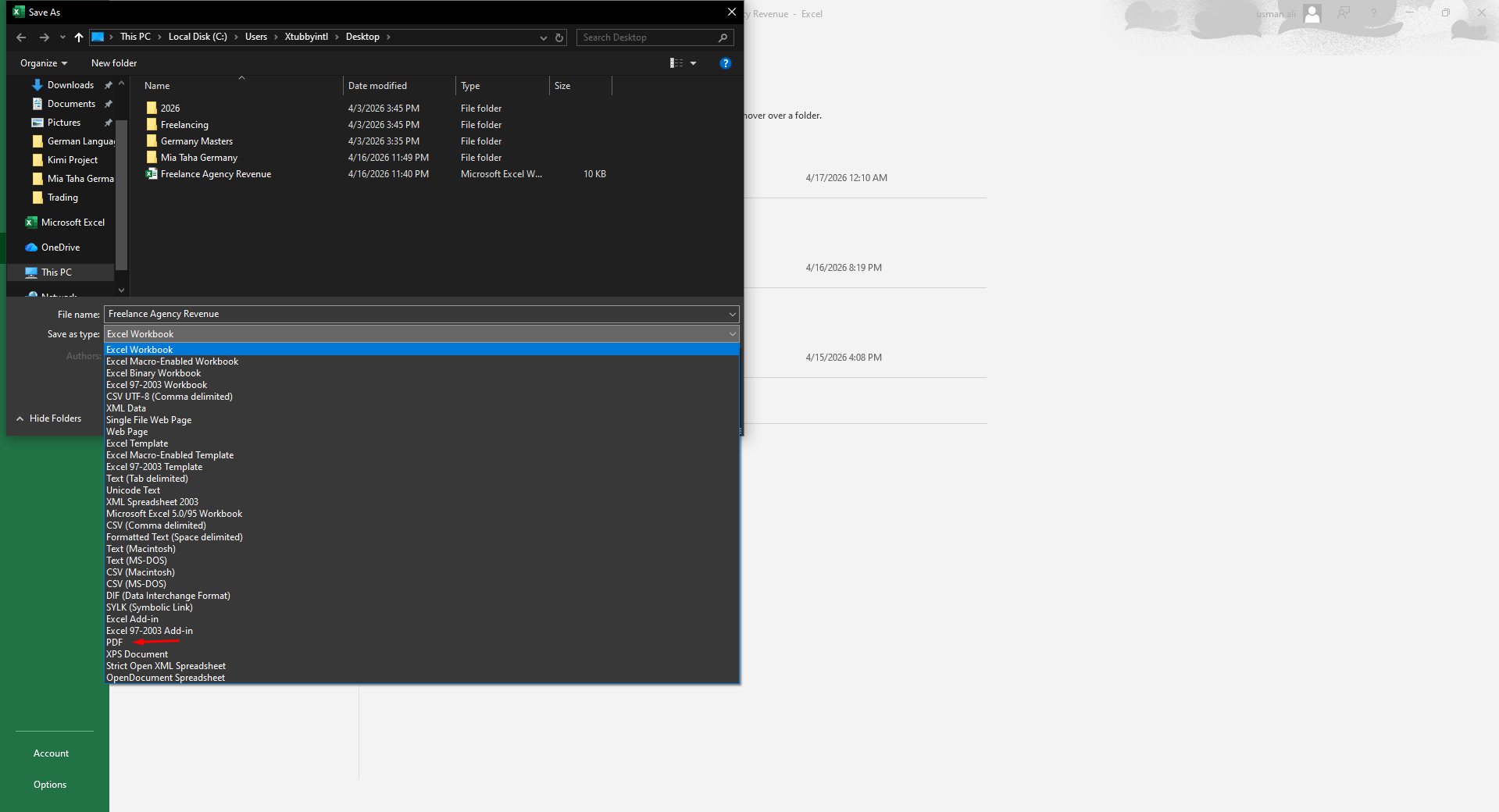
Task: Open Downloads in navigation pane
Action: (x=70, y=85)
